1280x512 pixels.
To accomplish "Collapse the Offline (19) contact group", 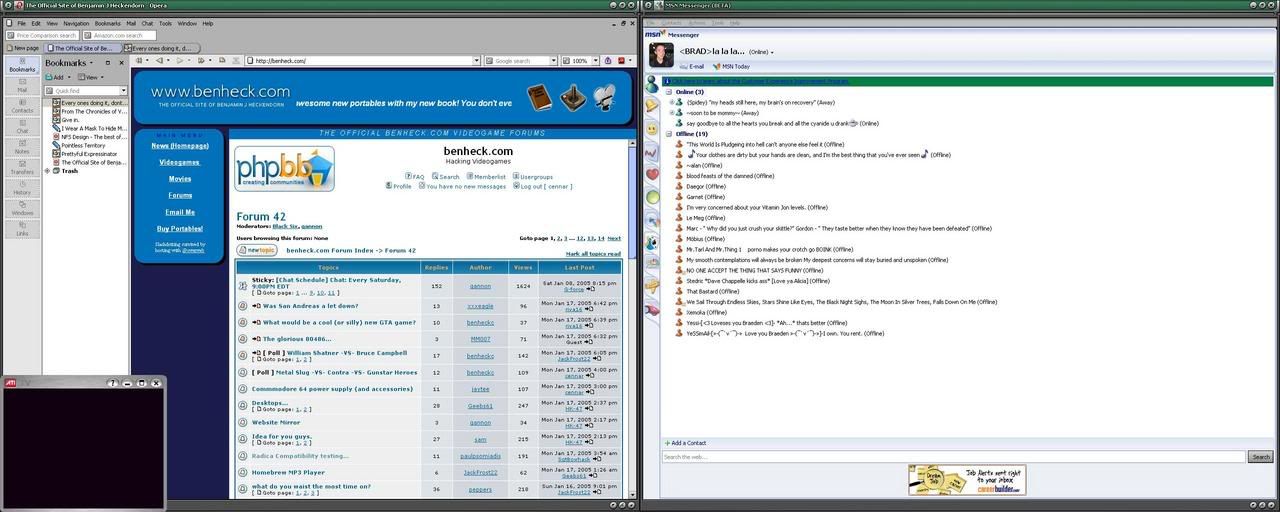I will [669, 134].
